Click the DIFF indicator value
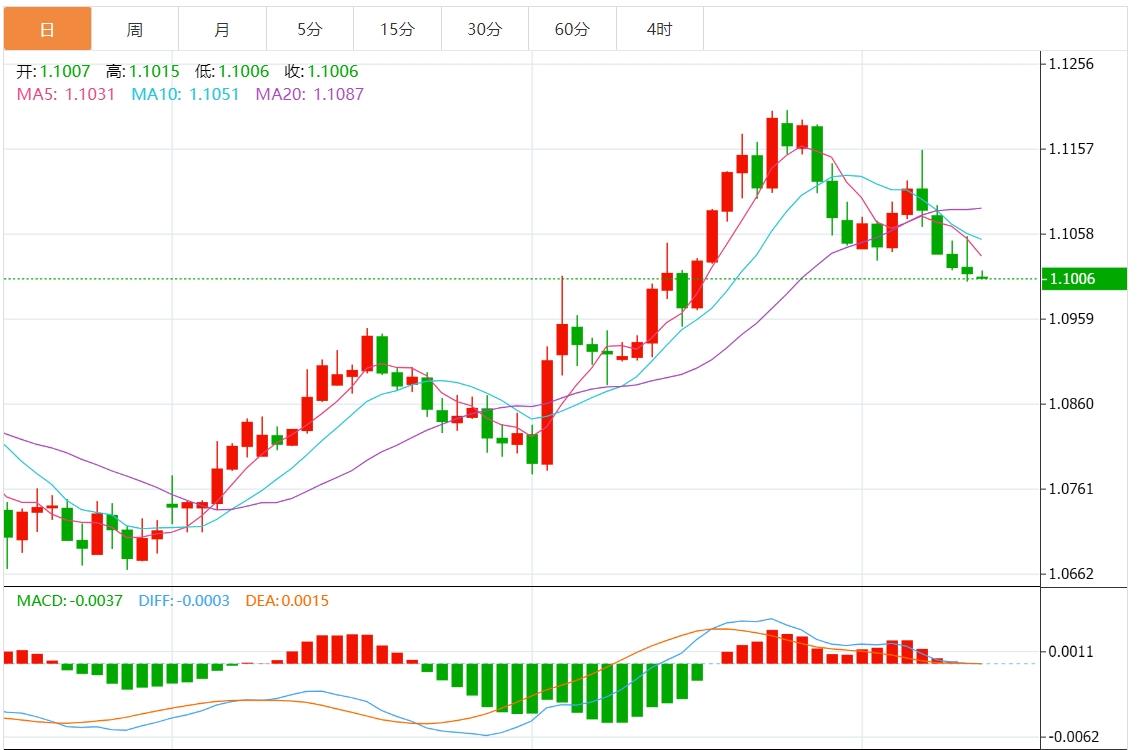 (x=184, y=601)
